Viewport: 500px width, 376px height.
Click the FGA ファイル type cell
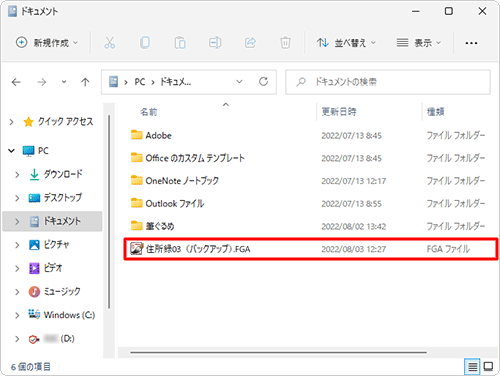pyautogui.click(x=448, y=249)
